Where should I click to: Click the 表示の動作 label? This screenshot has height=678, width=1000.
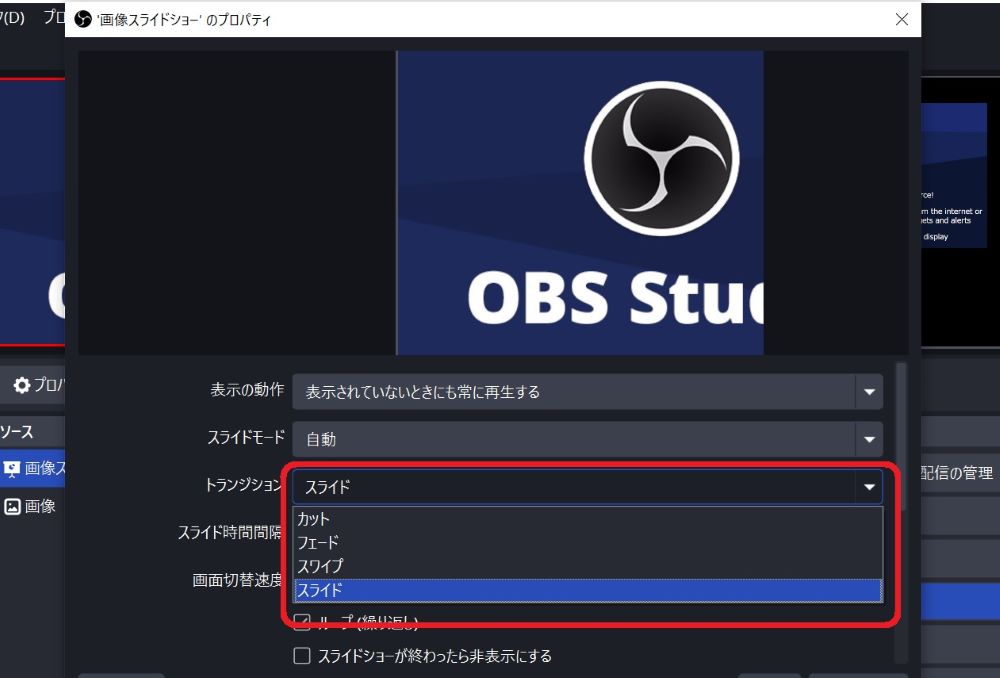[247, 390]
